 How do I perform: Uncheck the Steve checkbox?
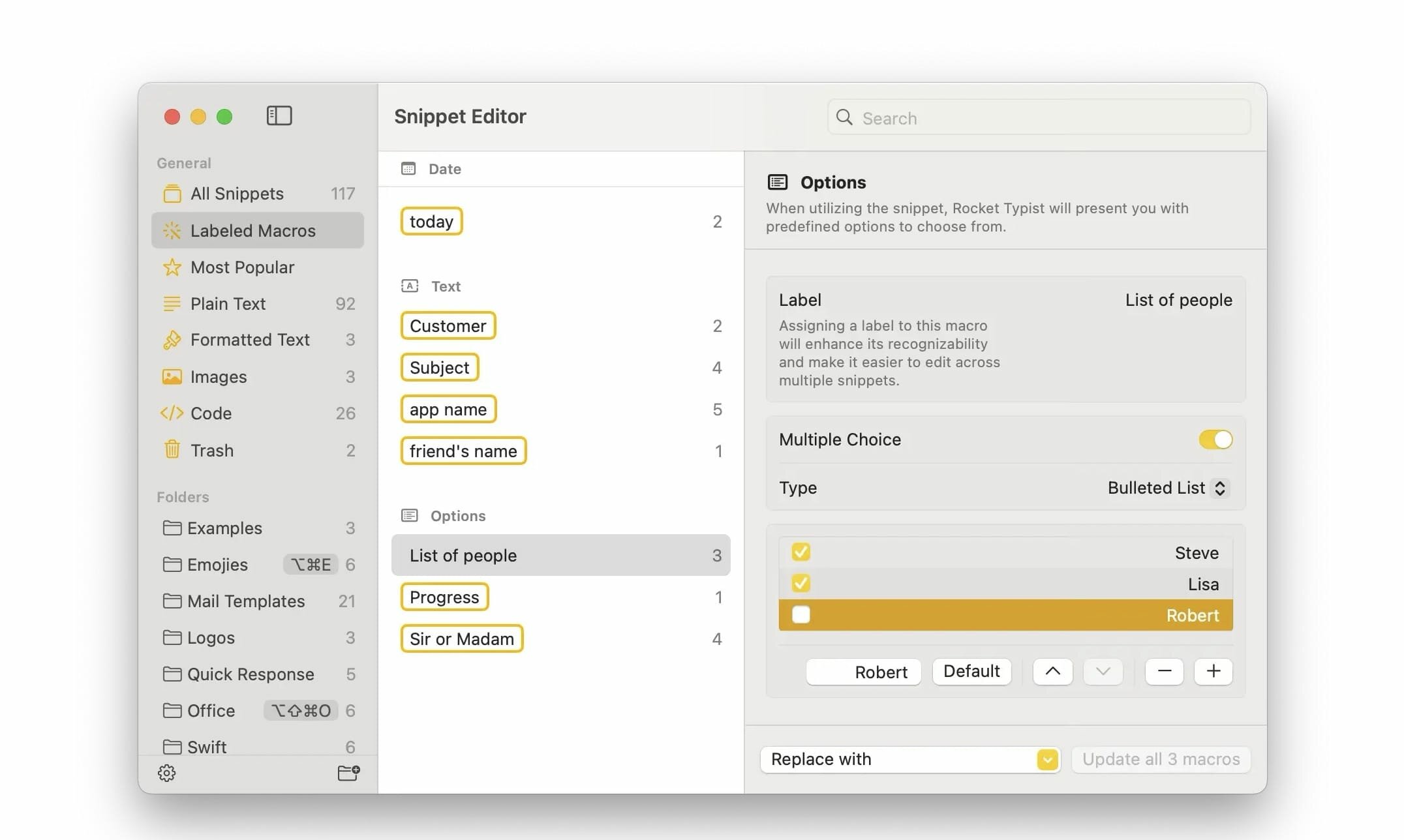click(x=801, y=552)
